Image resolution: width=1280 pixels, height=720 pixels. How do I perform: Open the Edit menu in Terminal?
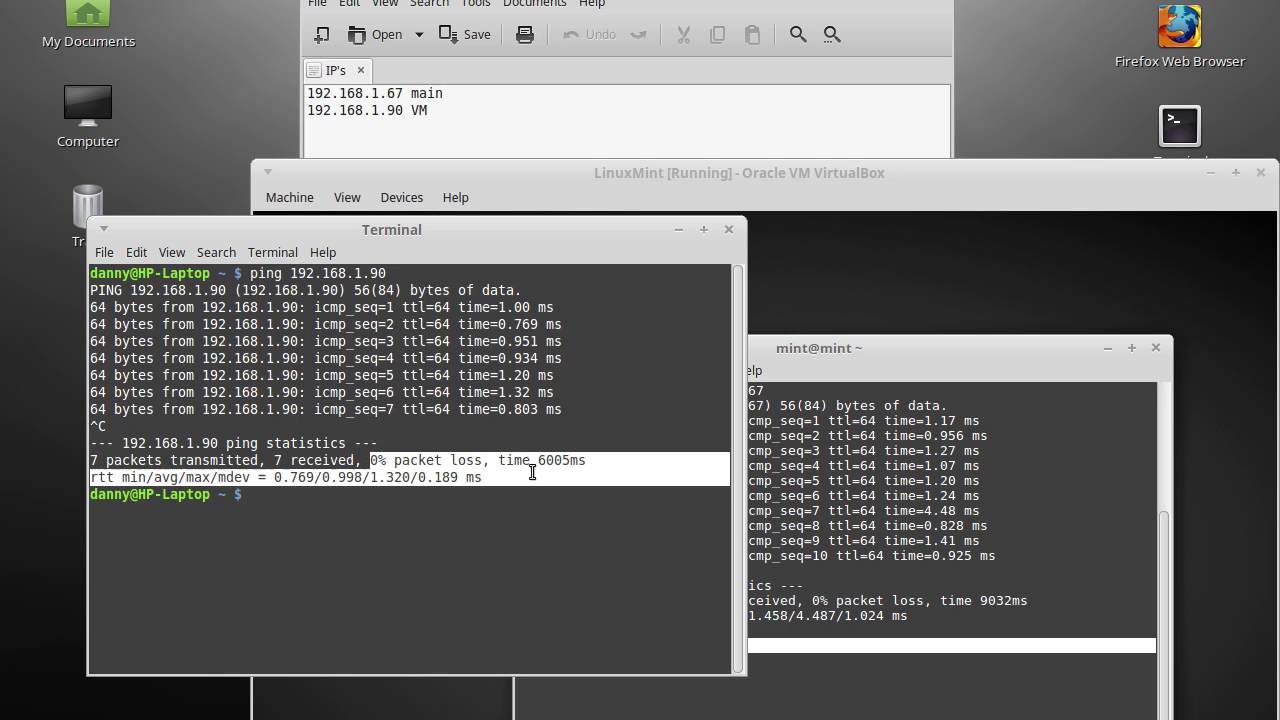[x=136, y=252]
